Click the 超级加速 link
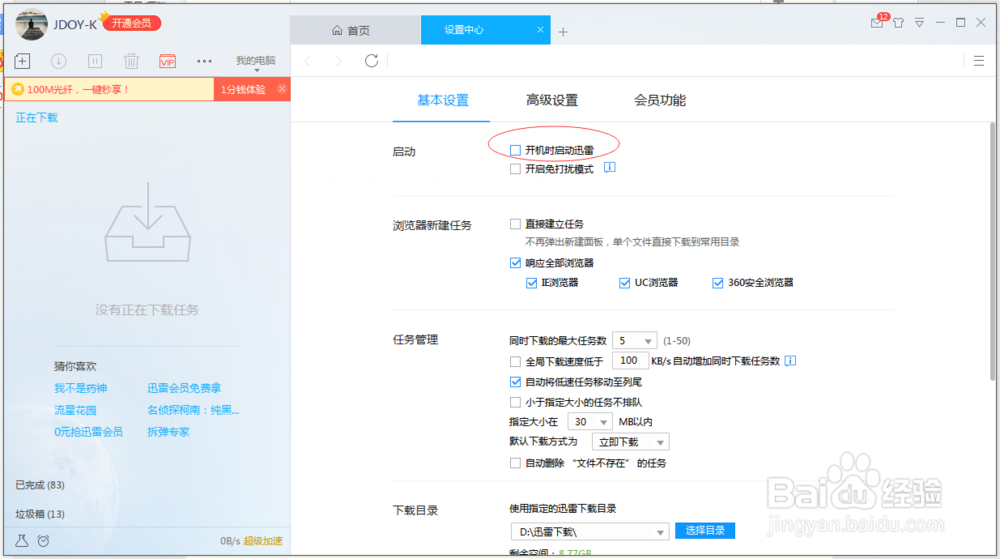Image resolution: width=1000 pixels, height=559 pixels. click(x=263, y=541)
